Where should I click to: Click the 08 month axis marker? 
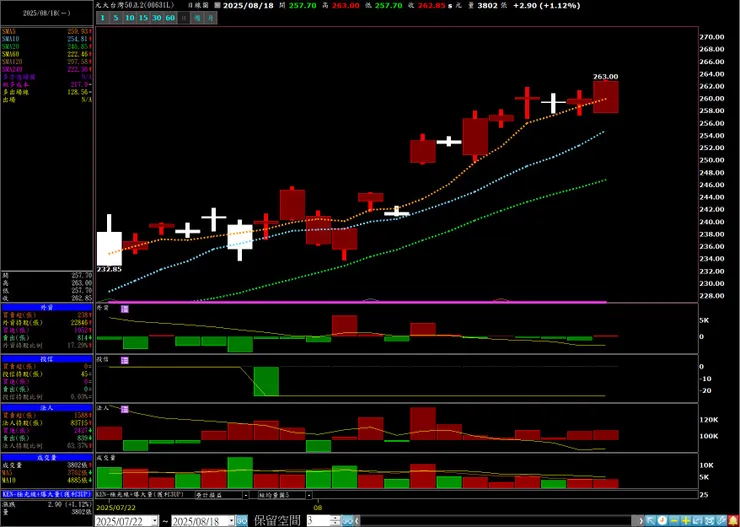pyautogui.click(x=318, y=508)
